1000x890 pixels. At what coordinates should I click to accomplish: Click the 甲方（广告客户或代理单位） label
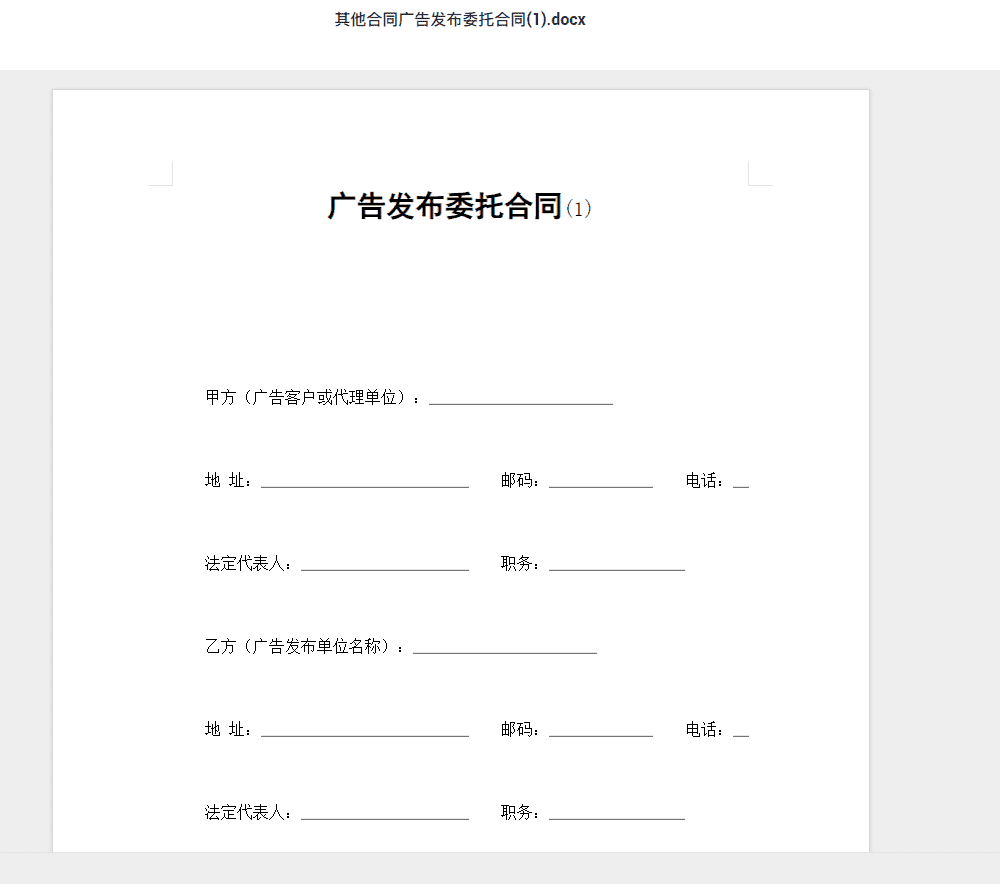click(x=312, y=398)
